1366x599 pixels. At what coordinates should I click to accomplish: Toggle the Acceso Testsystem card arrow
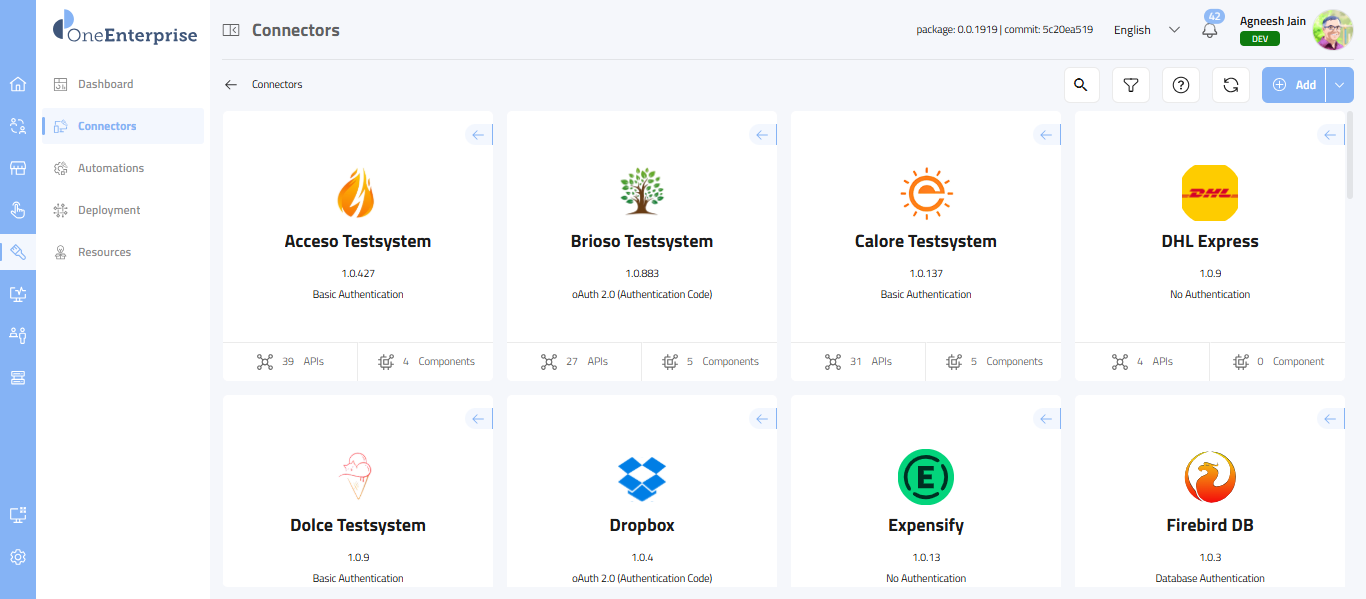pyautogui.click(x=479, y=135)
